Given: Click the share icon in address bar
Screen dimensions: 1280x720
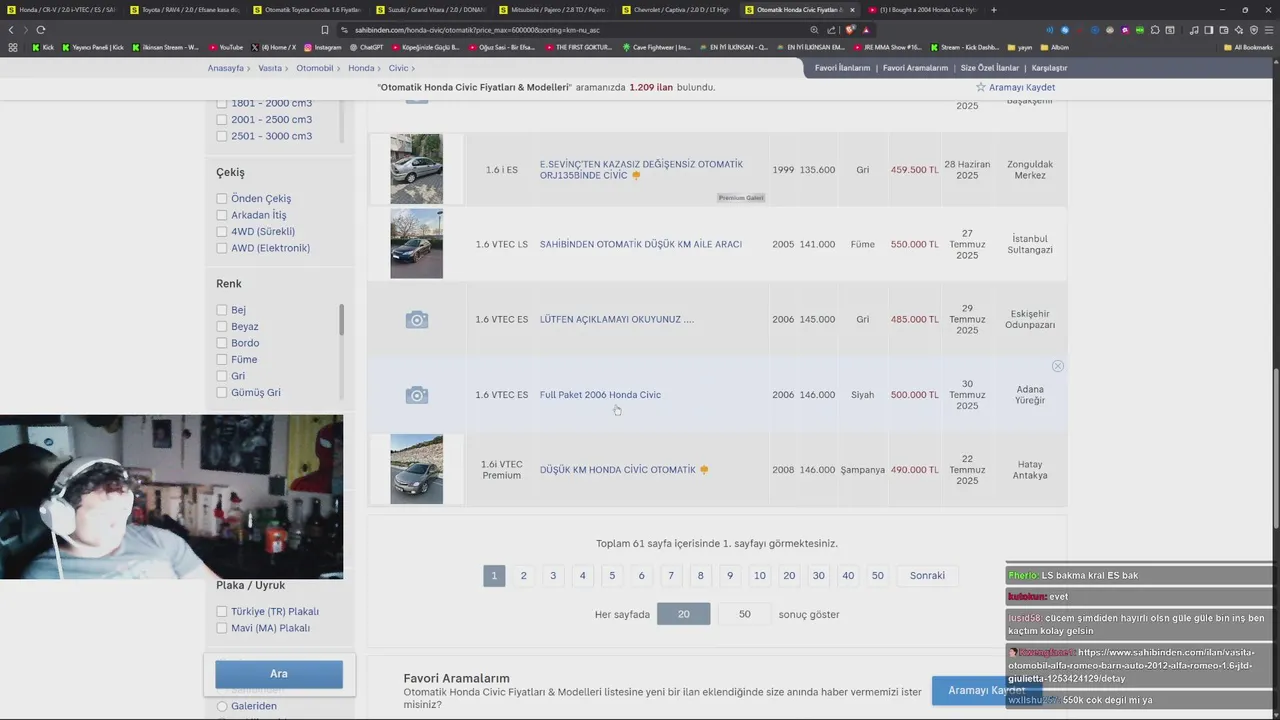Looking at the screenshot, I should [832, 30].
